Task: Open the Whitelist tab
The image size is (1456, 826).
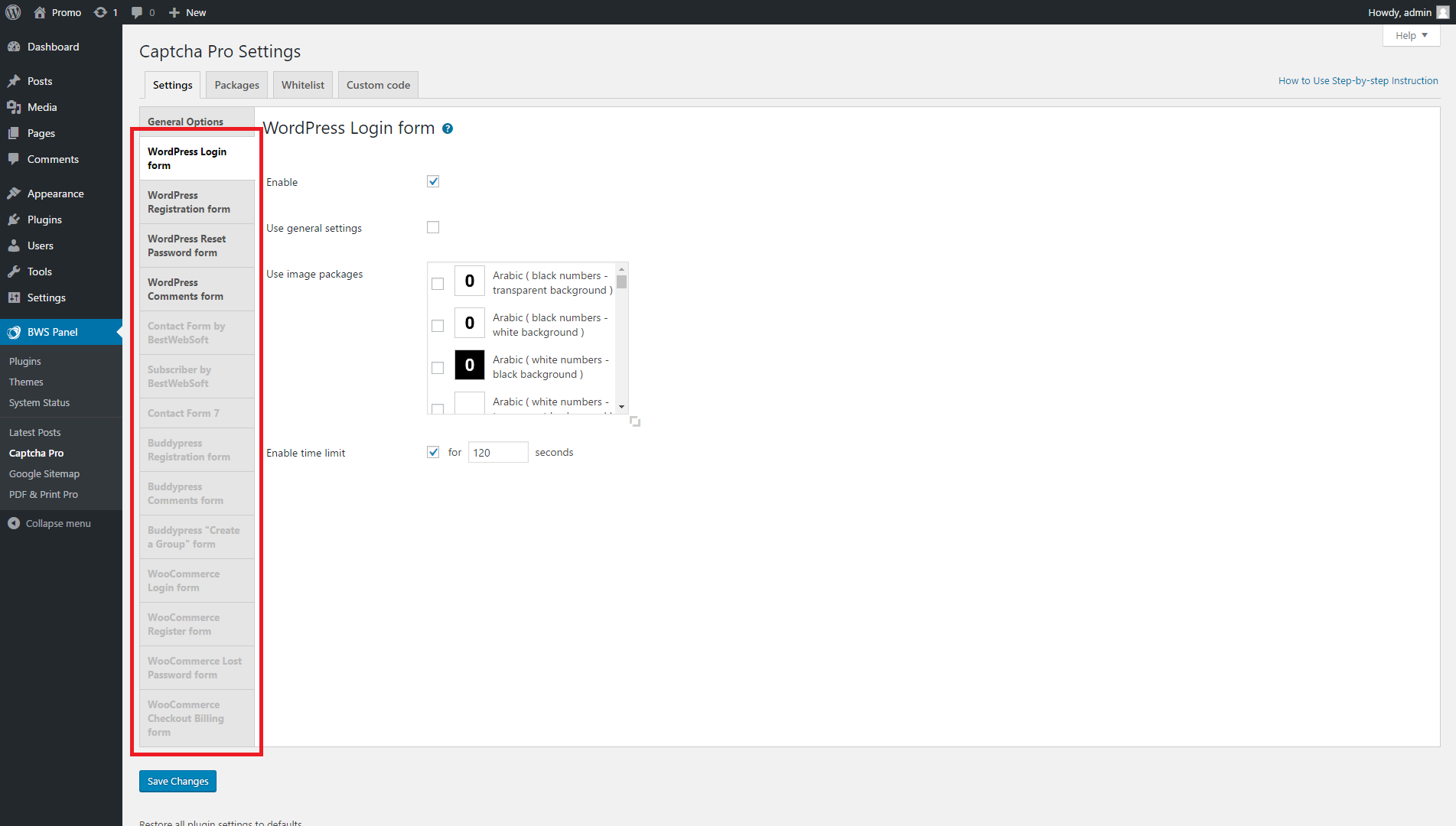Action: (x=303, y=85)
